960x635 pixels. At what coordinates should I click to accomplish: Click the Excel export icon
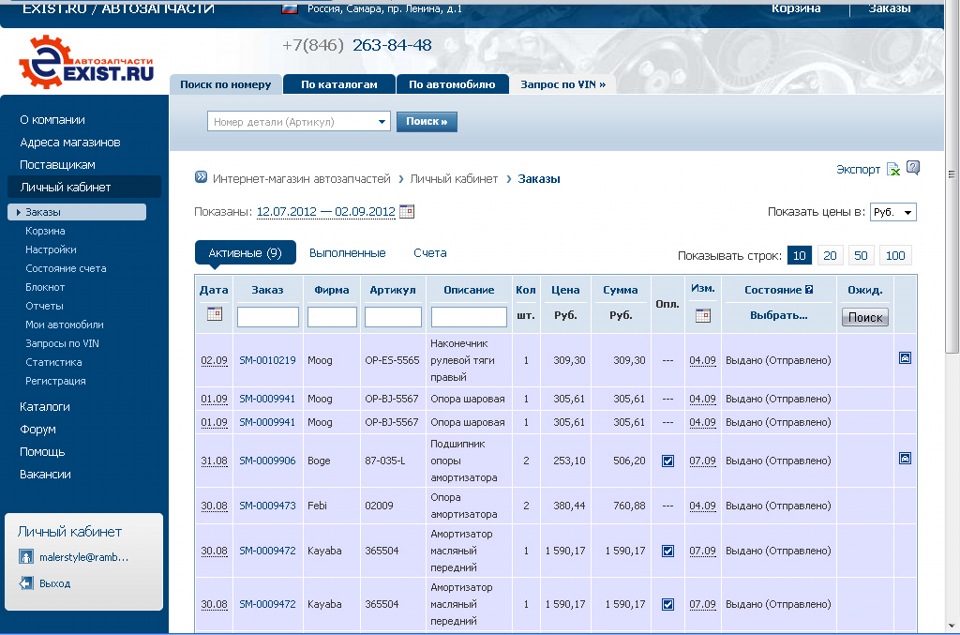click(893, 169)
